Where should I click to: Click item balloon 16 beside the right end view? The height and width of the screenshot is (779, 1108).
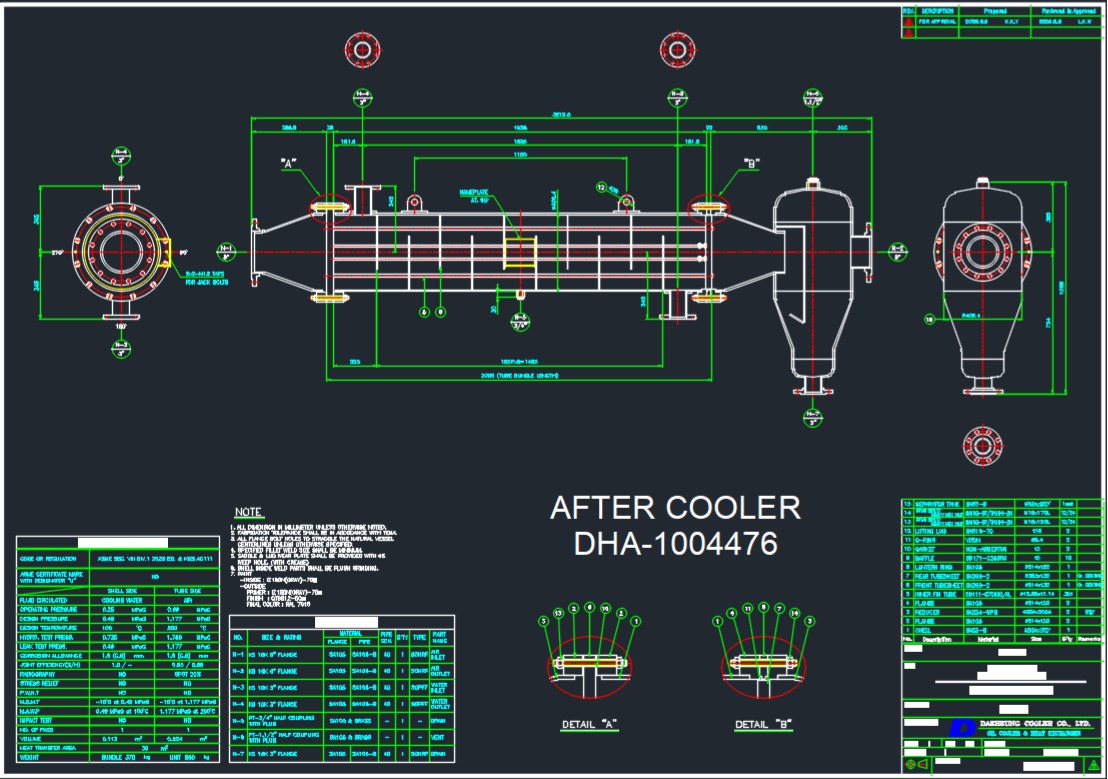pos(930,320)
